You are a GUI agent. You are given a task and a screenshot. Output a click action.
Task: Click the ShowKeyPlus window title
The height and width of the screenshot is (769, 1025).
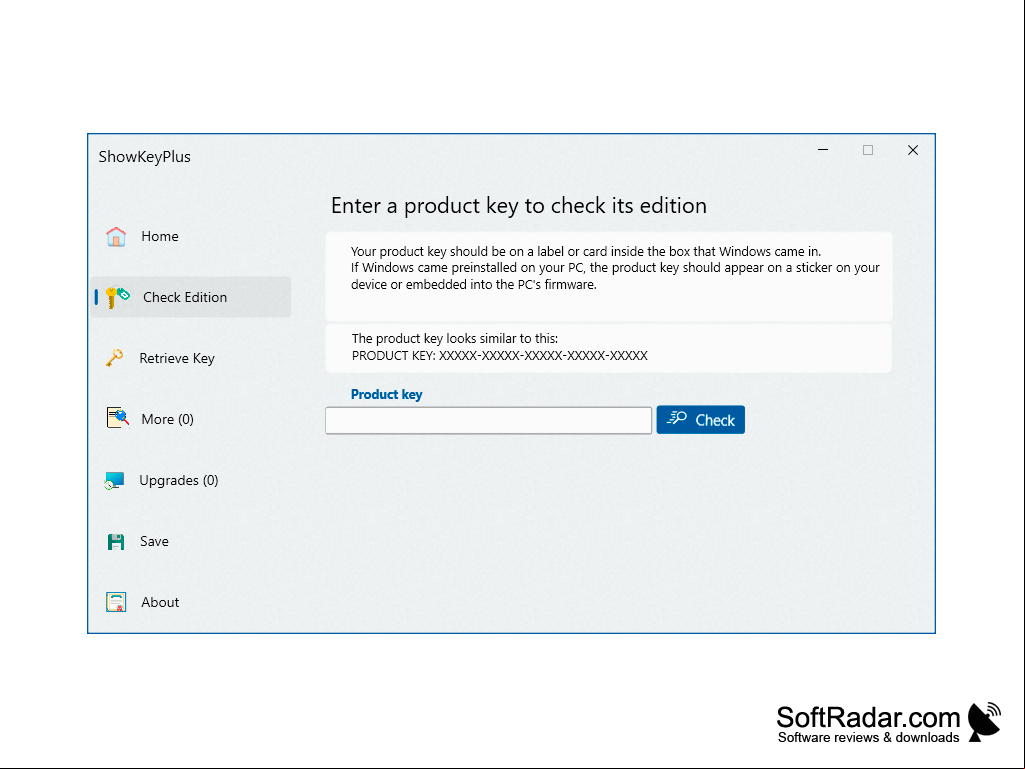click(144, 157)
